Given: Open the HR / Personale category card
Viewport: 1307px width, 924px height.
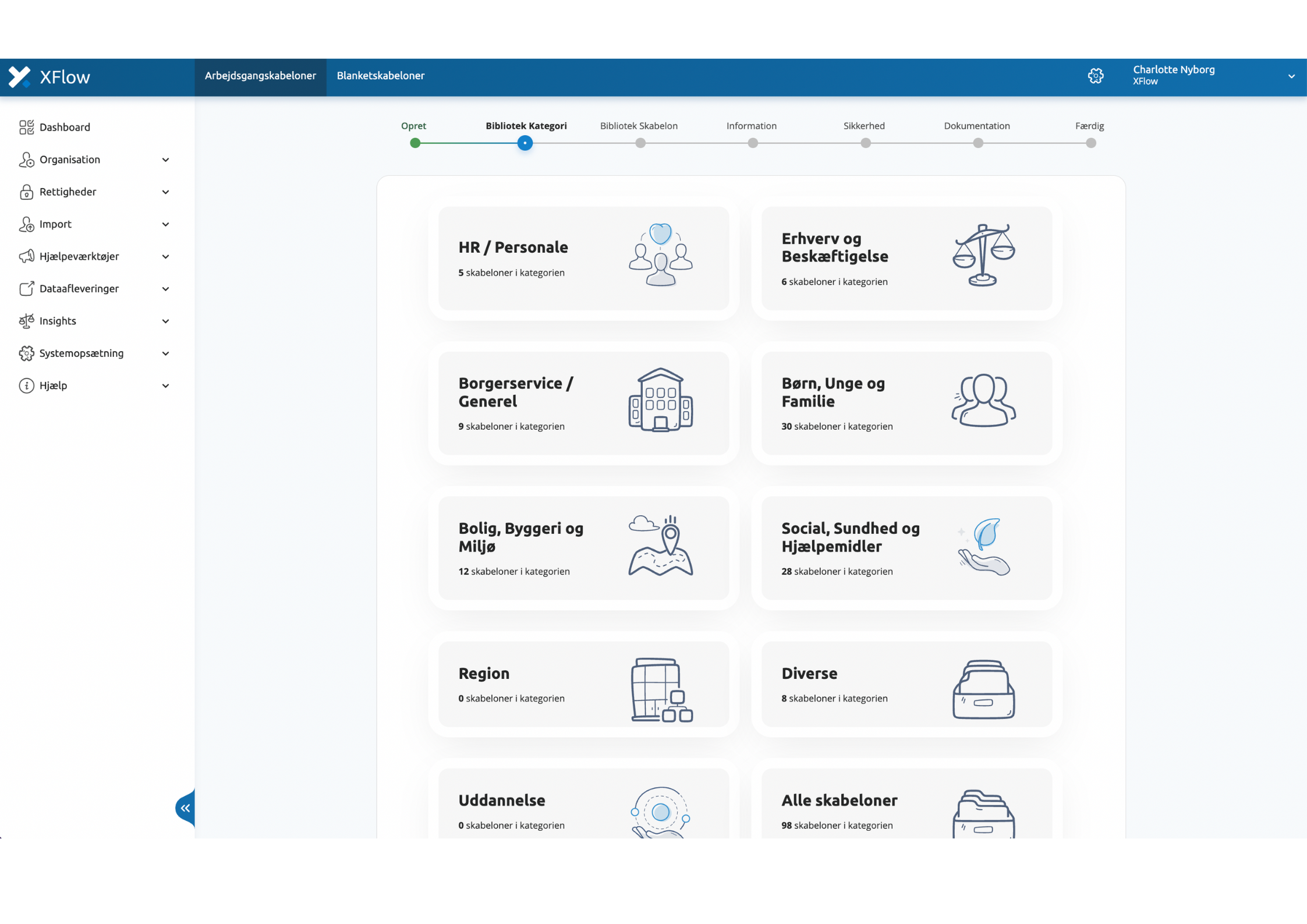Looking at the screenshot, I should coord(583,258).
